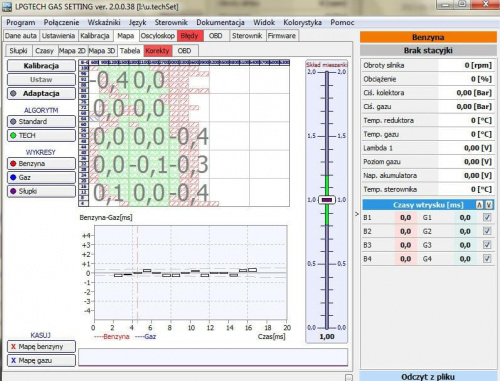This screenshot has width=500, height=381.
Task: Toggle the B4 G4 injector checkbox
Action: [x=487, y=258]
